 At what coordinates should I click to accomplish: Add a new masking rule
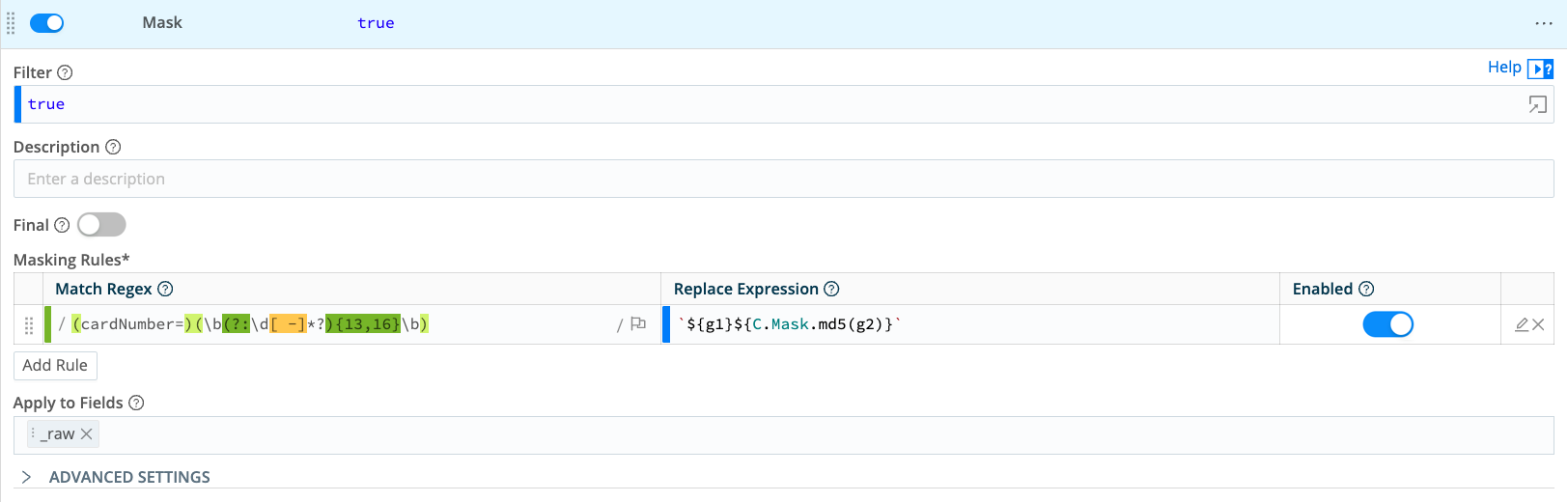pyautogui.click(x=55, y=365)
